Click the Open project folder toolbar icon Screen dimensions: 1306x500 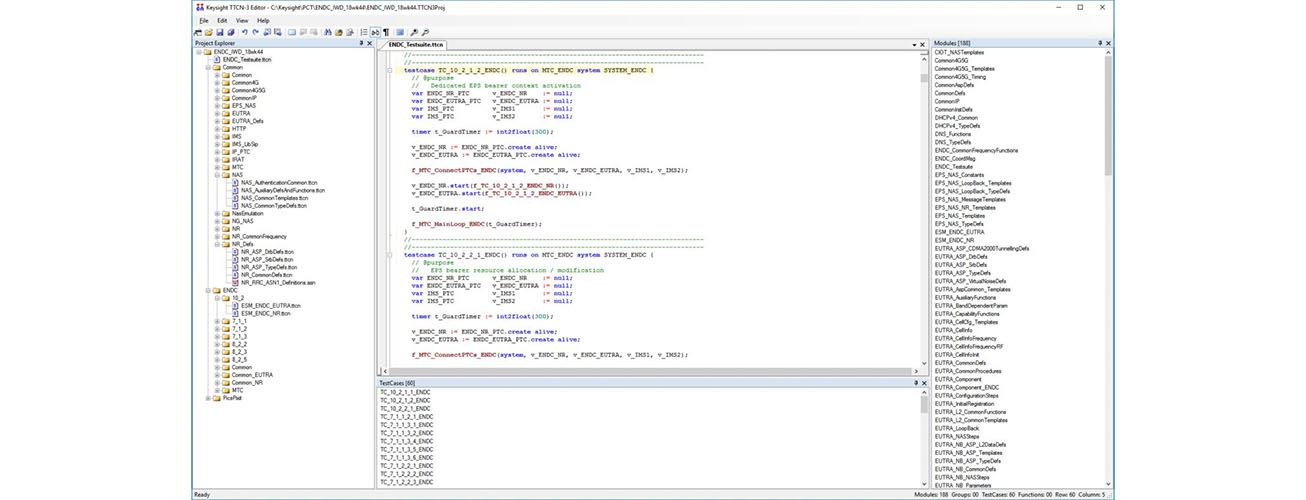[208, 32]
